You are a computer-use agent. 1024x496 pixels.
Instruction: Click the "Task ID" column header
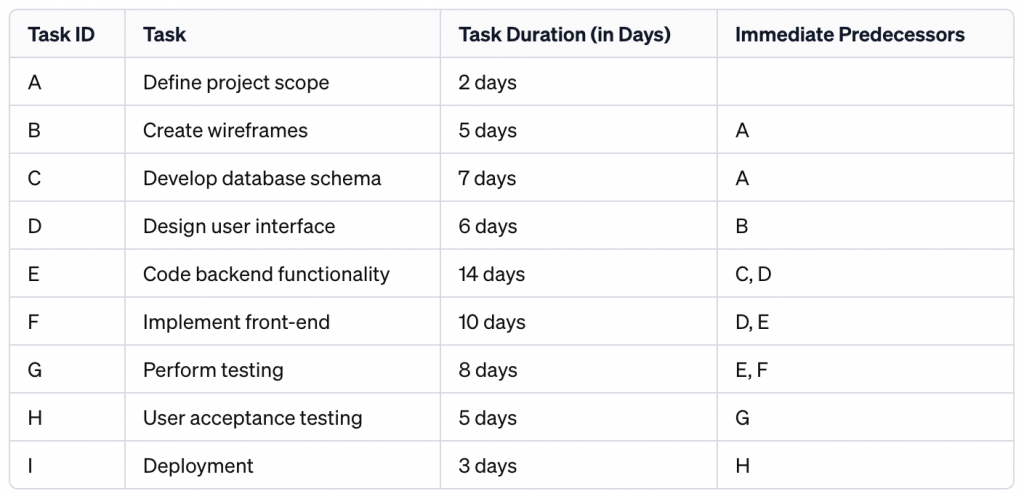[62, 35]
